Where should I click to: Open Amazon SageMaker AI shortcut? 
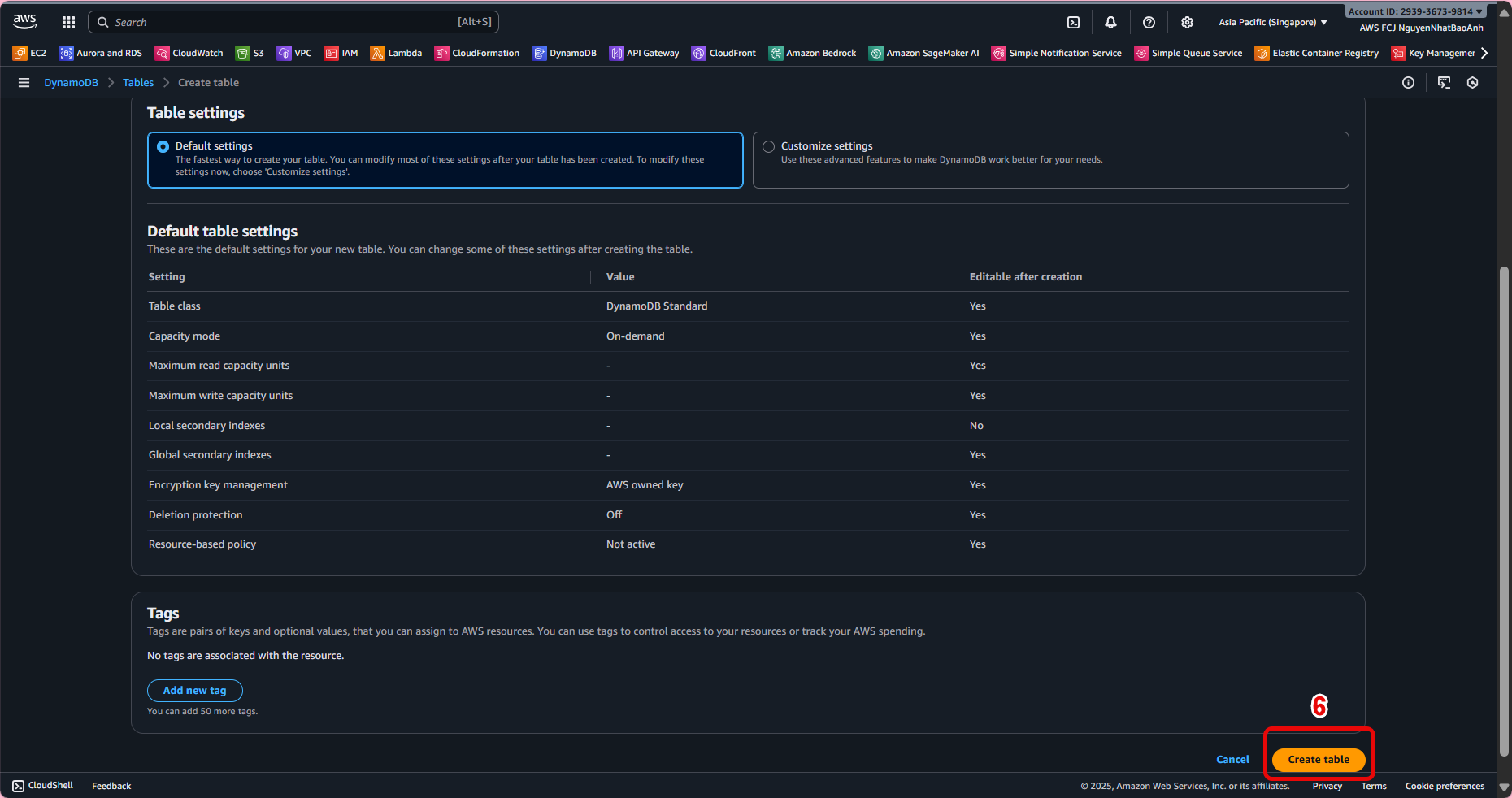(924, 53)
